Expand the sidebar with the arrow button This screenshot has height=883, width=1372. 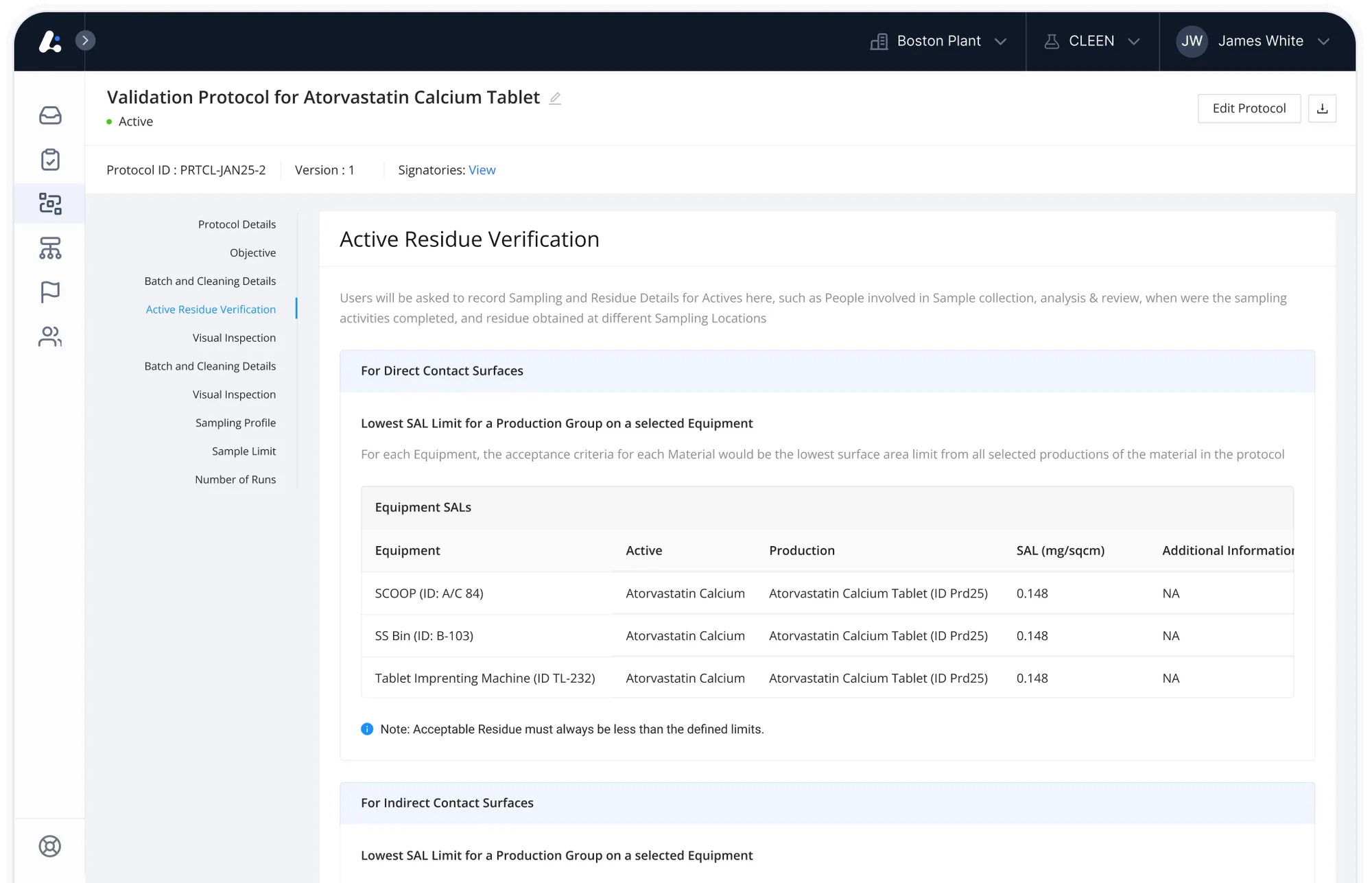(x=85, y=40)
